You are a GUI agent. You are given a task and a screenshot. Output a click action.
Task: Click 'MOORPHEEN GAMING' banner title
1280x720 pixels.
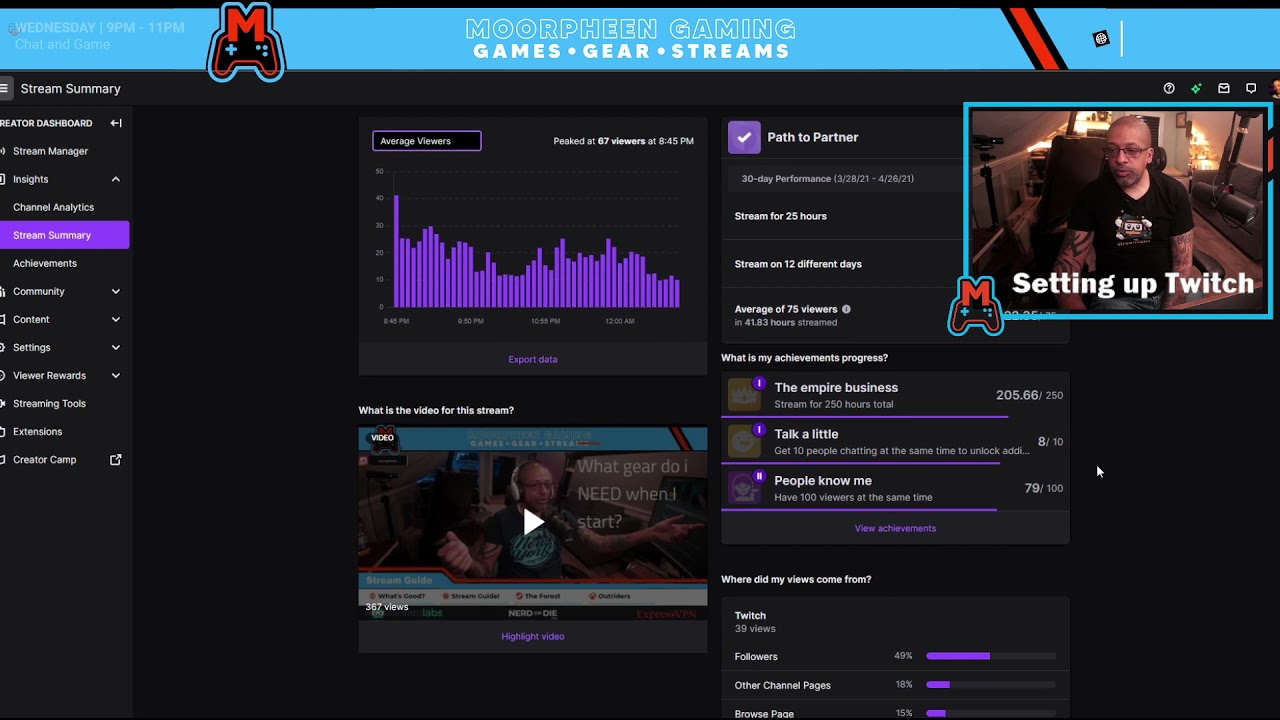click(x=631, y=29)
